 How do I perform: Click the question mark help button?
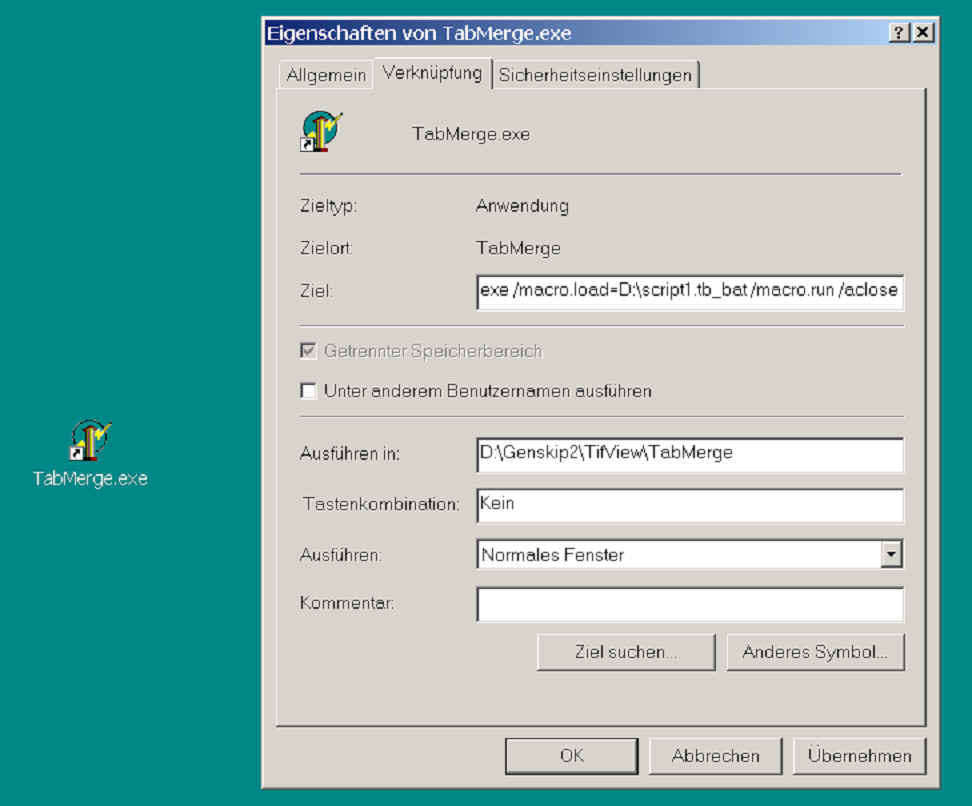(899, 33)
